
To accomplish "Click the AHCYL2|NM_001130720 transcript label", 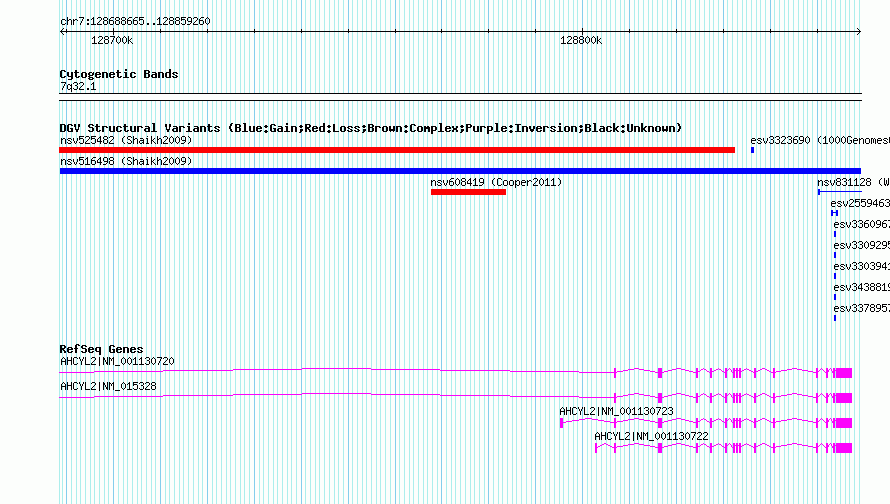I will (x=117, y=361).
